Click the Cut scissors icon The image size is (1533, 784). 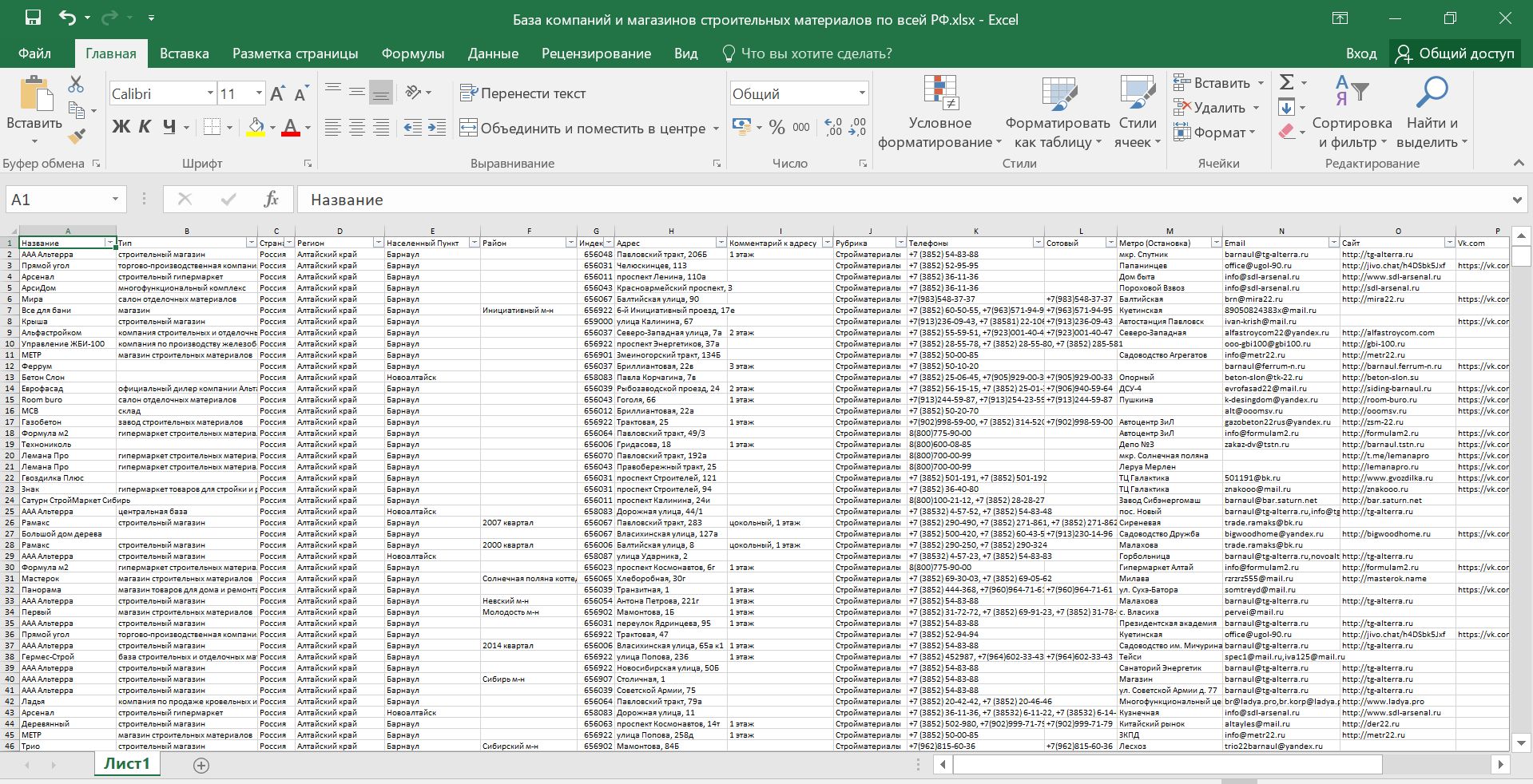(x=76, y=84)
